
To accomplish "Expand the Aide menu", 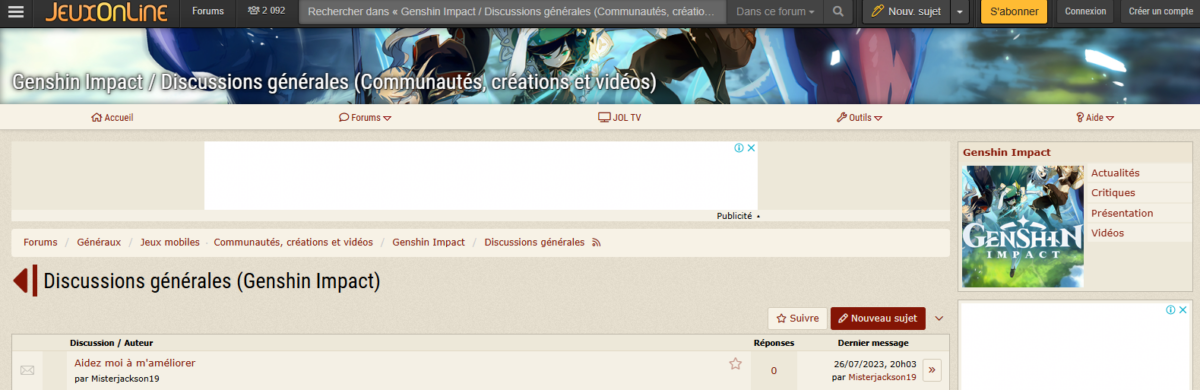I will [1095, 117].
